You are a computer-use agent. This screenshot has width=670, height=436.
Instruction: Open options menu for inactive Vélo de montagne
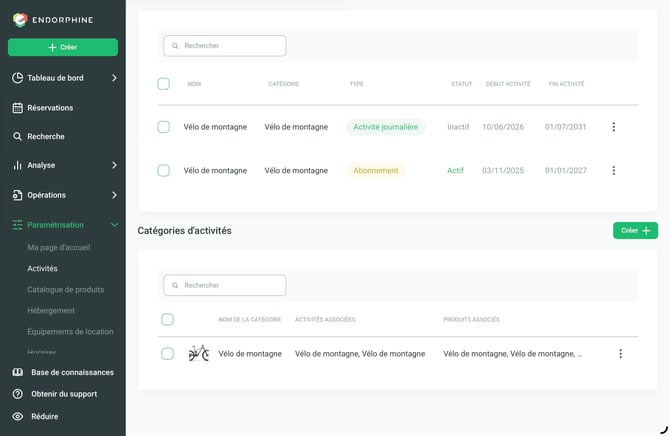614,127
